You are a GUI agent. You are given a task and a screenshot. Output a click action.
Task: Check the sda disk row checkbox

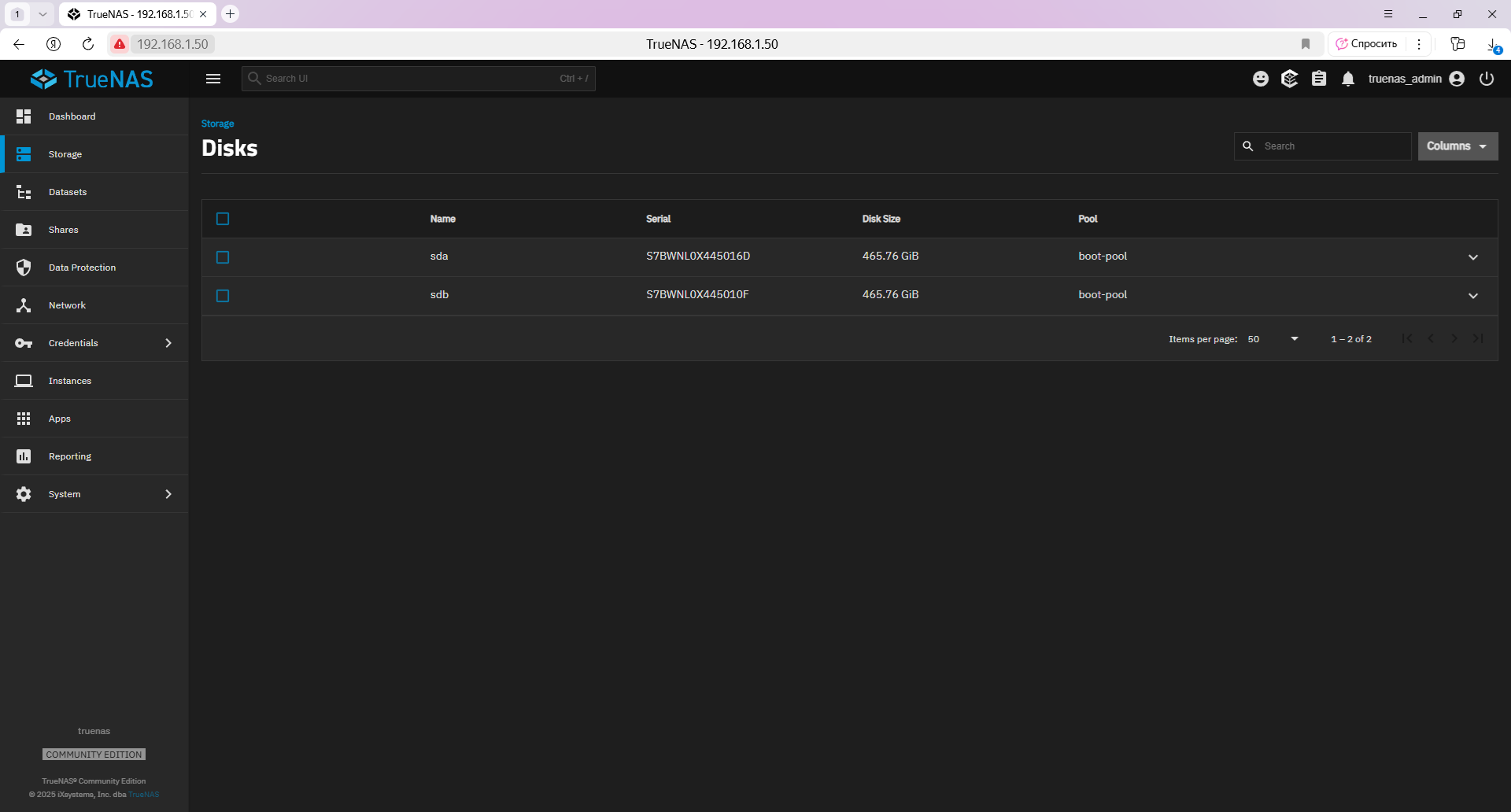coord(223,257)
